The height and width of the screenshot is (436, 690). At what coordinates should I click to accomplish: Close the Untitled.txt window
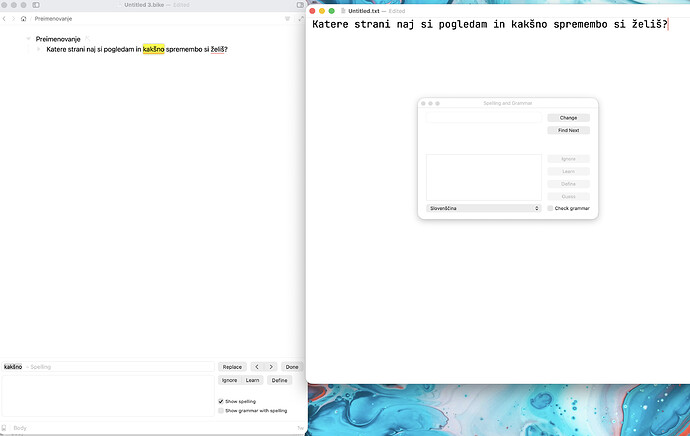312,11
